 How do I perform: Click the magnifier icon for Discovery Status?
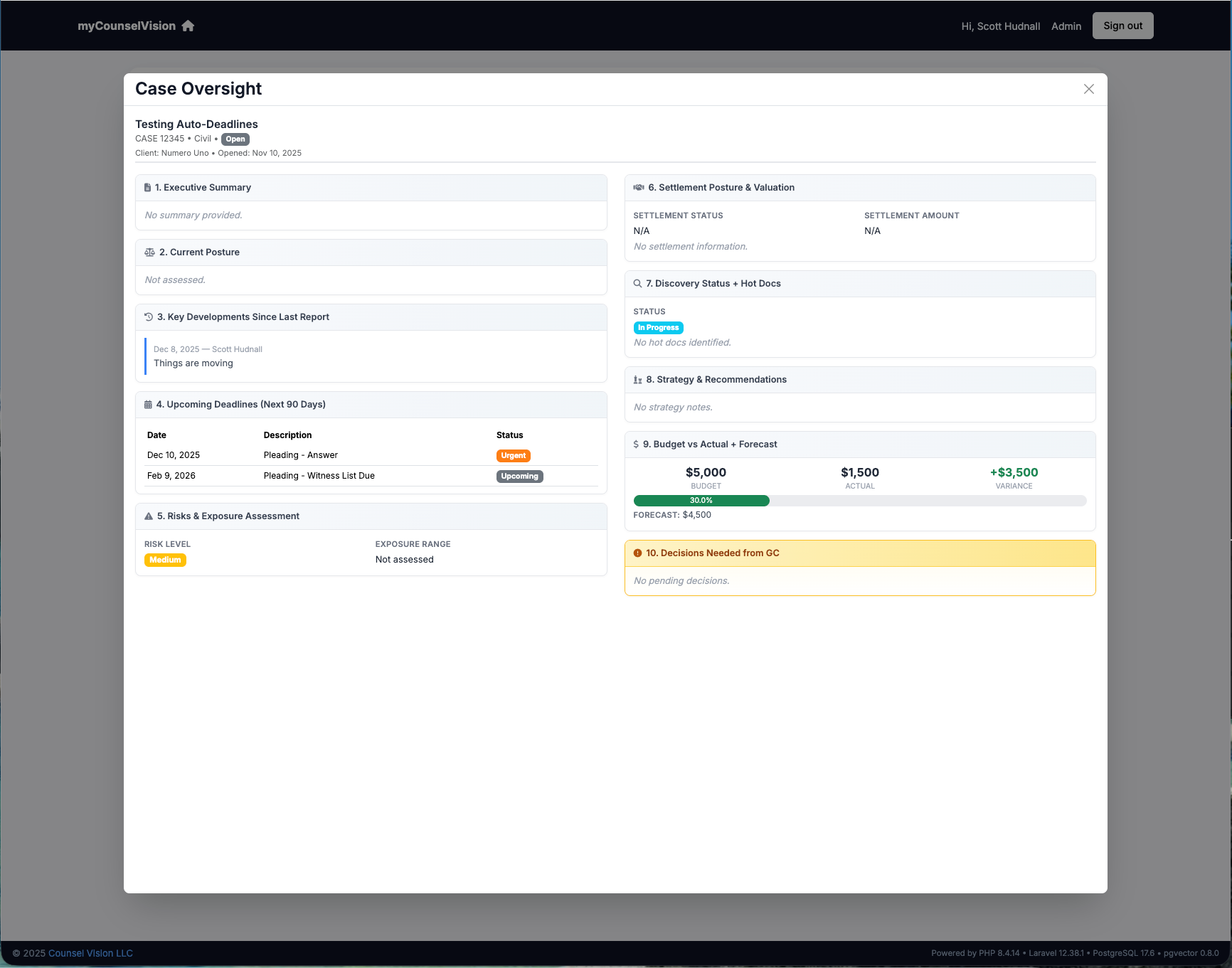point(638,284)
